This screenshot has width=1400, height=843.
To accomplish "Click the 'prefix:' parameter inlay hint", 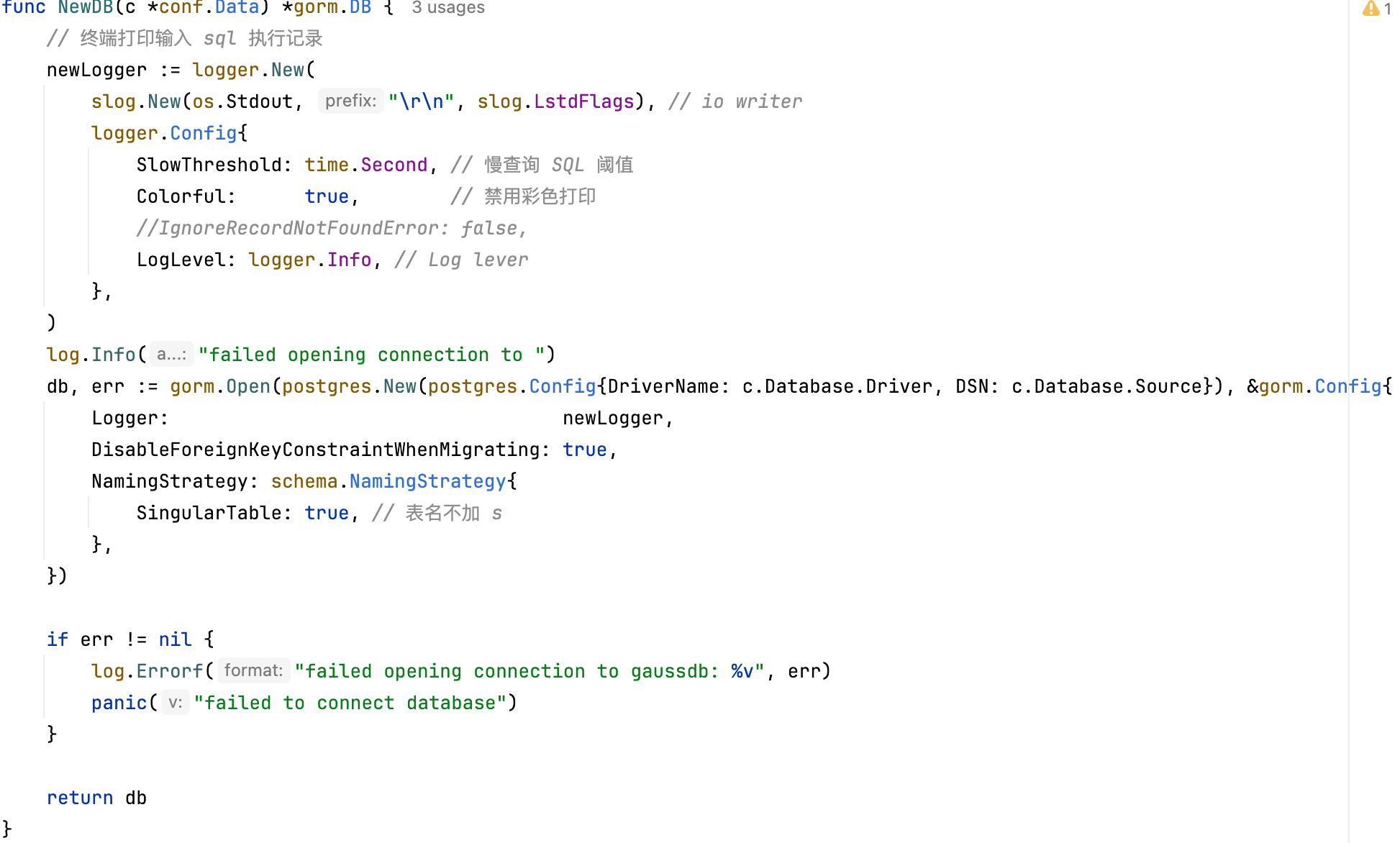I will pos(350,101).
